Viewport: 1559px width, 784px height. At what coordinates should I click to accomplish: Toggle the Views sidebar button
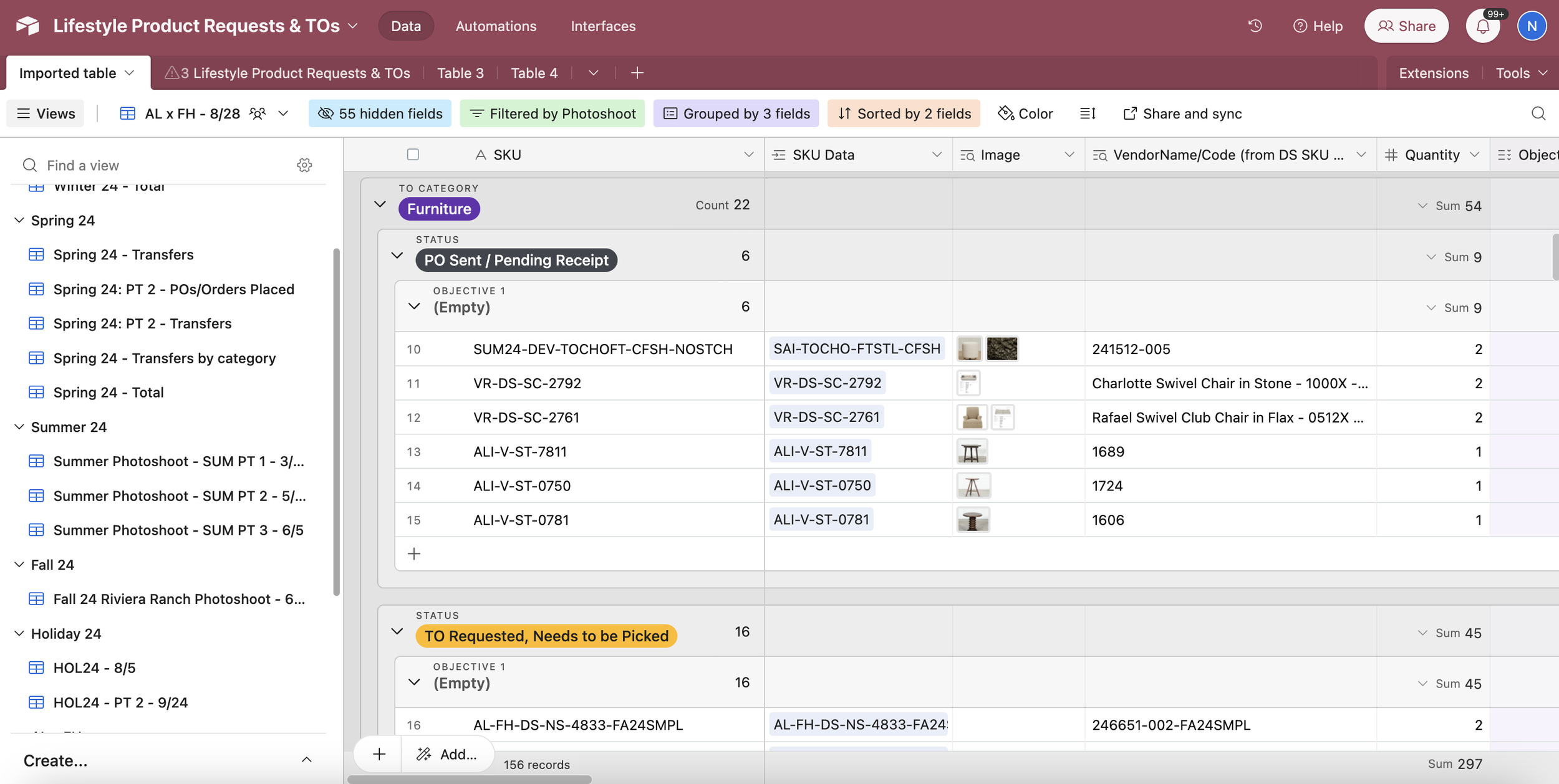[46, 113]
